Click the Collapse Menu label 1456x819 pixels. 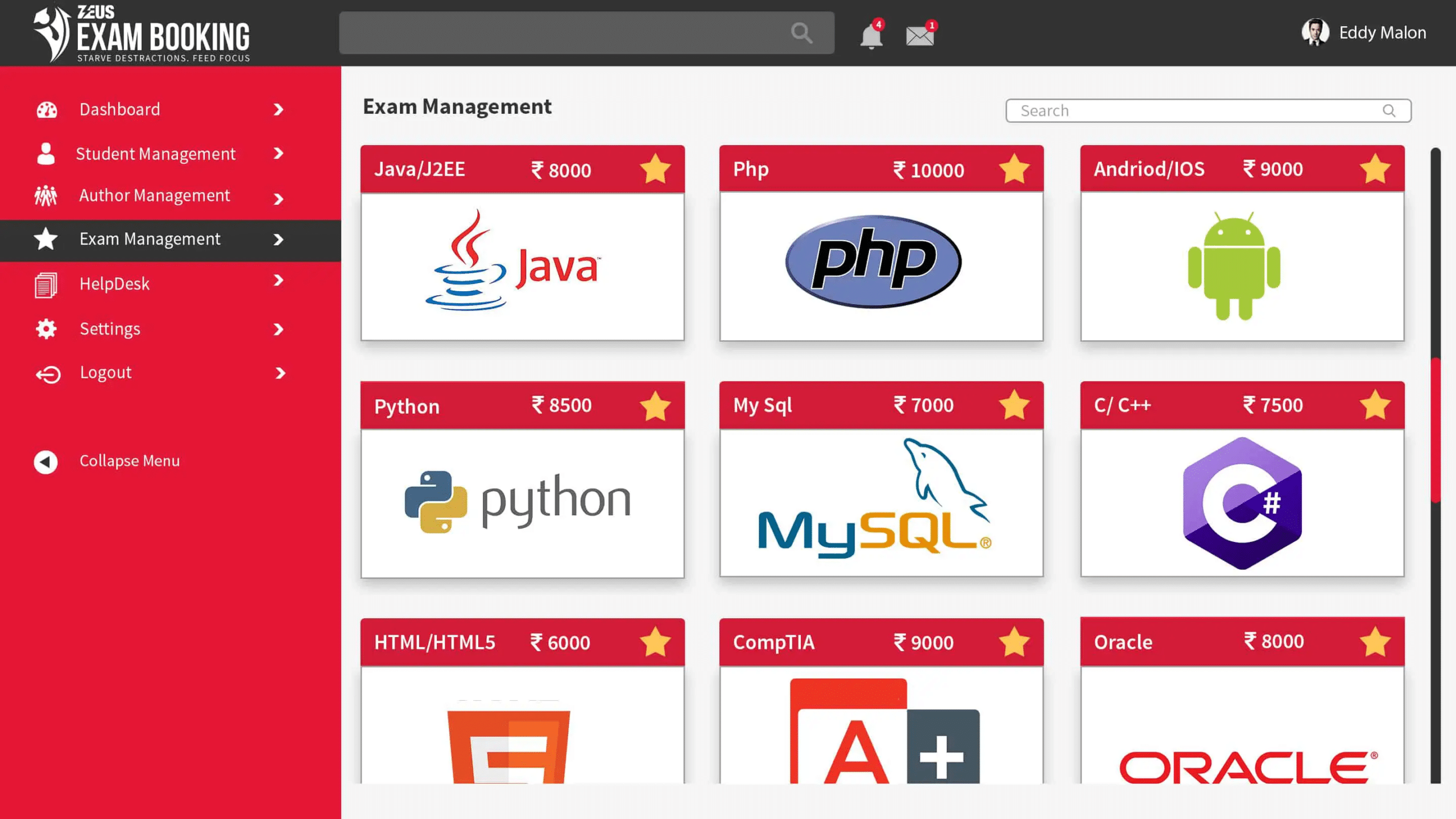click(130, 461)
